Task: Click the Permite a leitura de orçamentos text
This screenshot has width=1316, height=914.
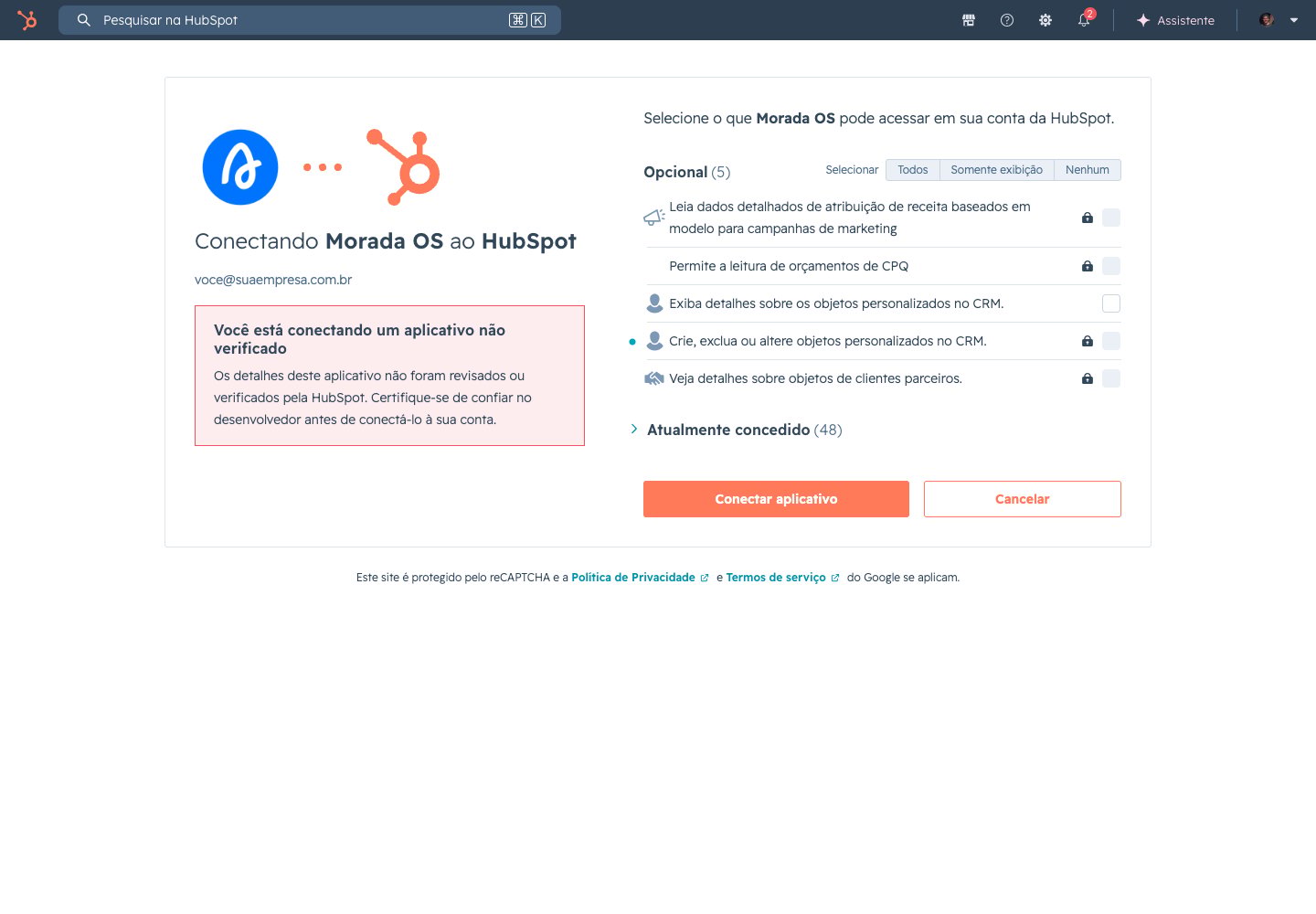Action: [x=789, y=266]
